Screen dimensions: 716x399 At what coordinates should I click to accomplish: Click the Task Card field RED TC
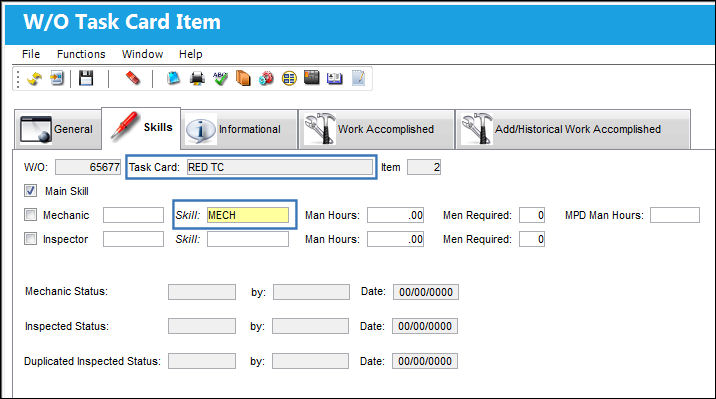[280, 167]
